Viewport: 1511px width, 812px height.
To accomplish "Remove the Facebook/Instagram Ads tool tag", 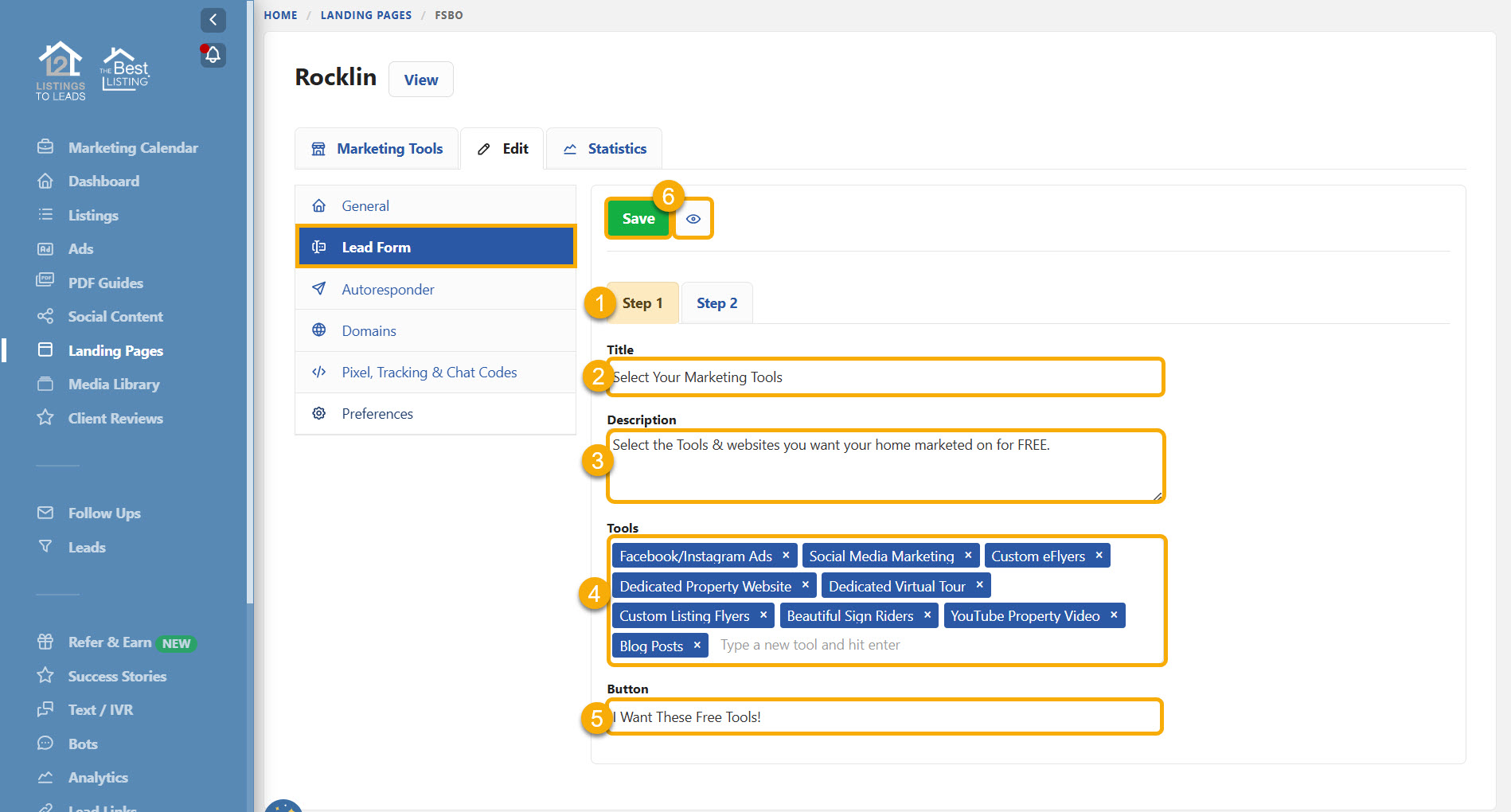I will (x=786, y=556).
